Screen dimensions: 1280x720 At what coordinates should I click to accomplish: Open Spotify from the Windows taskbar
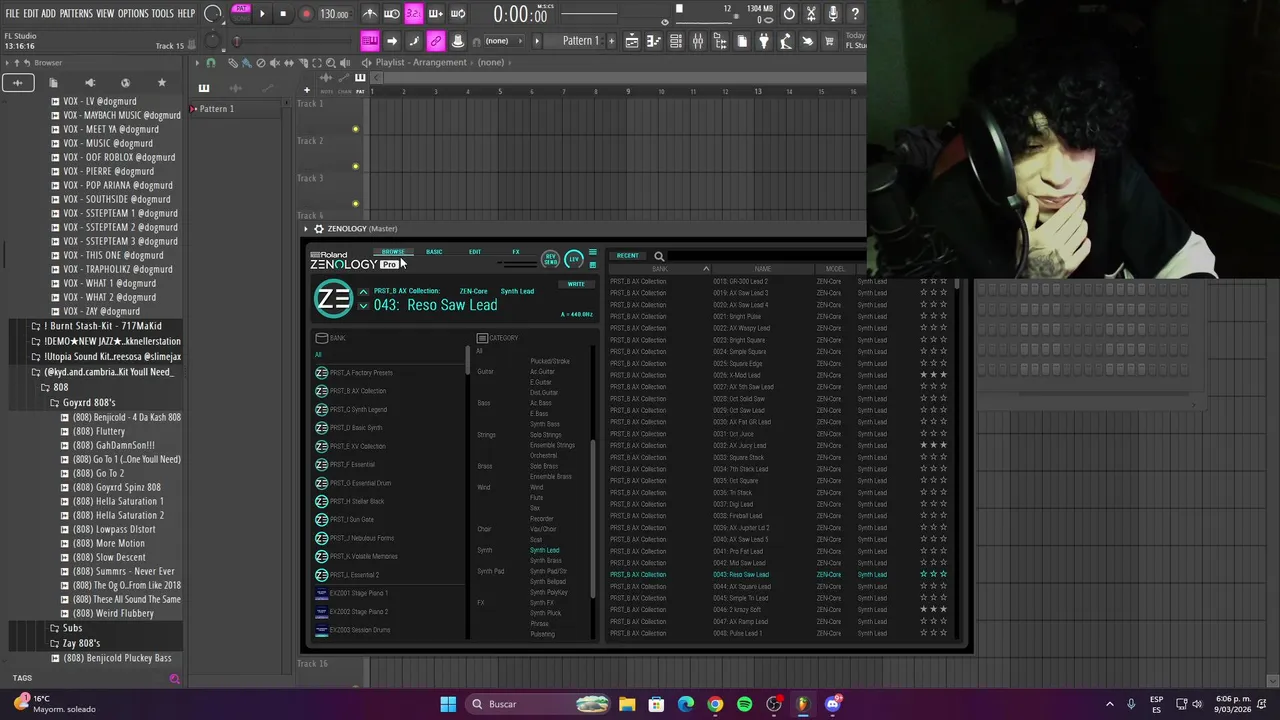(x=744, y=704)
